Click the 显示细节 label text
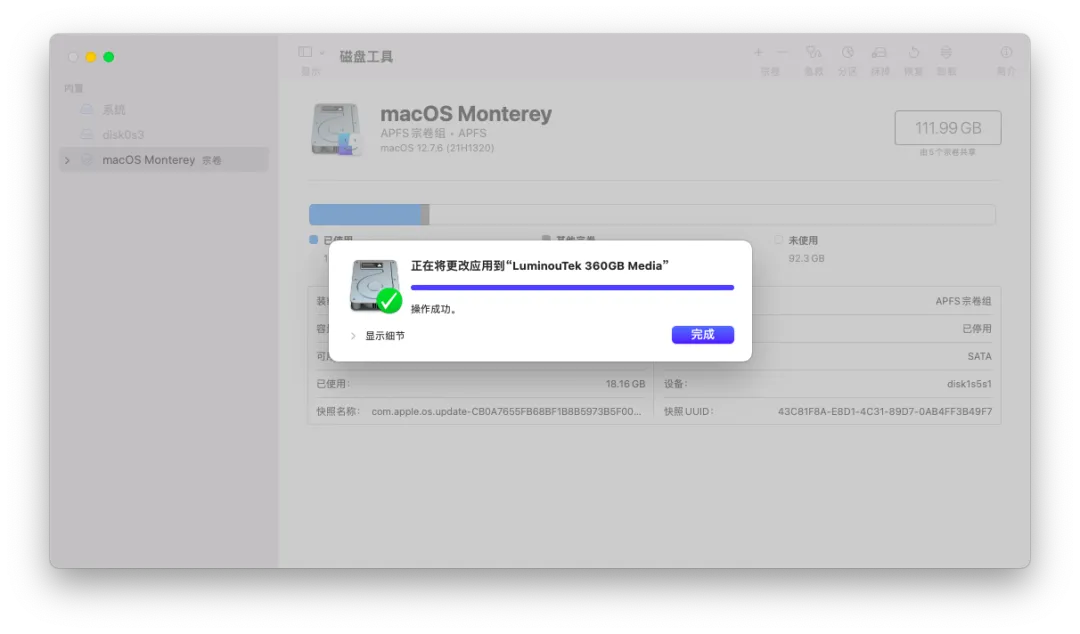The height and width of the screenshot is (634, 1080). coord(385,336)
